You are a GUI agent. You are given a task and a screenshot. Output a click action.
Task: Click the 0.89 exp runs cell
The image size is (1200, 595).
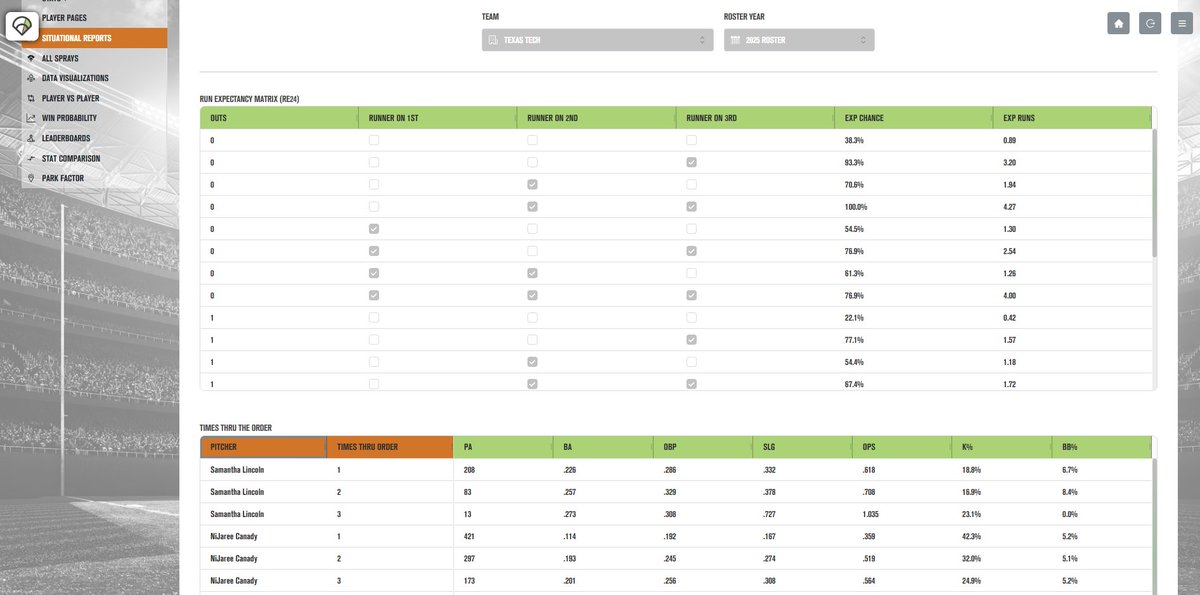tap(1010, 140)
